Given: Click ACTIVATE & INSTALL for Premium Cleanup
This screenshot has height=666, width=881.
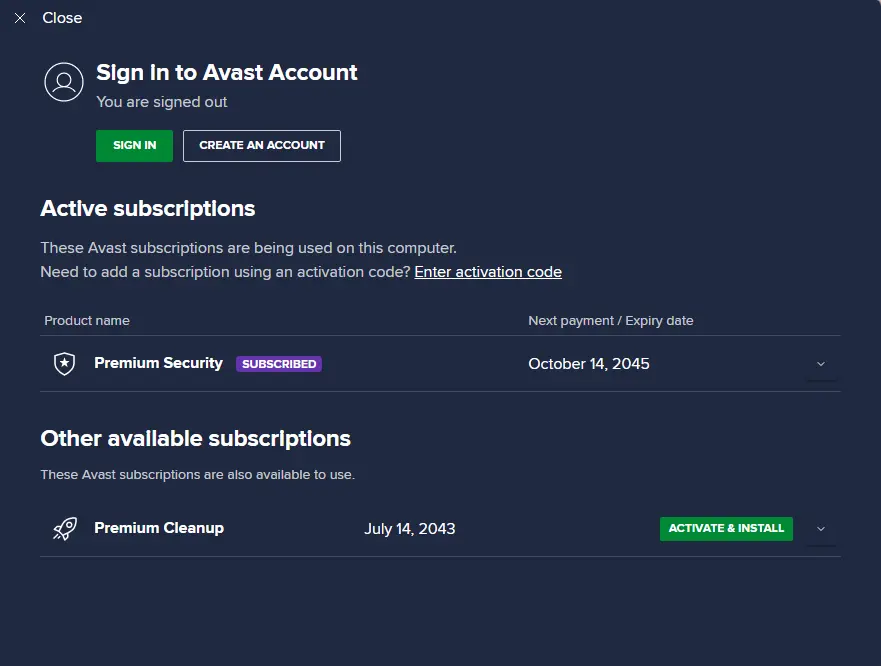Looking at the screenshot, I should pyautogui.click(x=726, y=529).
